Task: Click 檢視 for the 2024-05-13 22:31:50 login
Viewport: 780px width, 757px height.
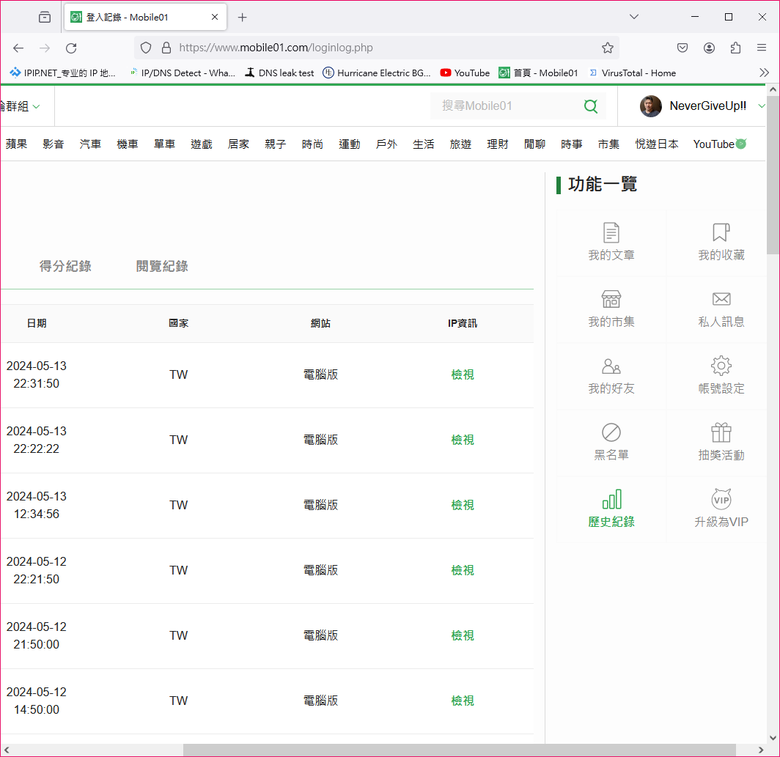Action: (462, 375)
